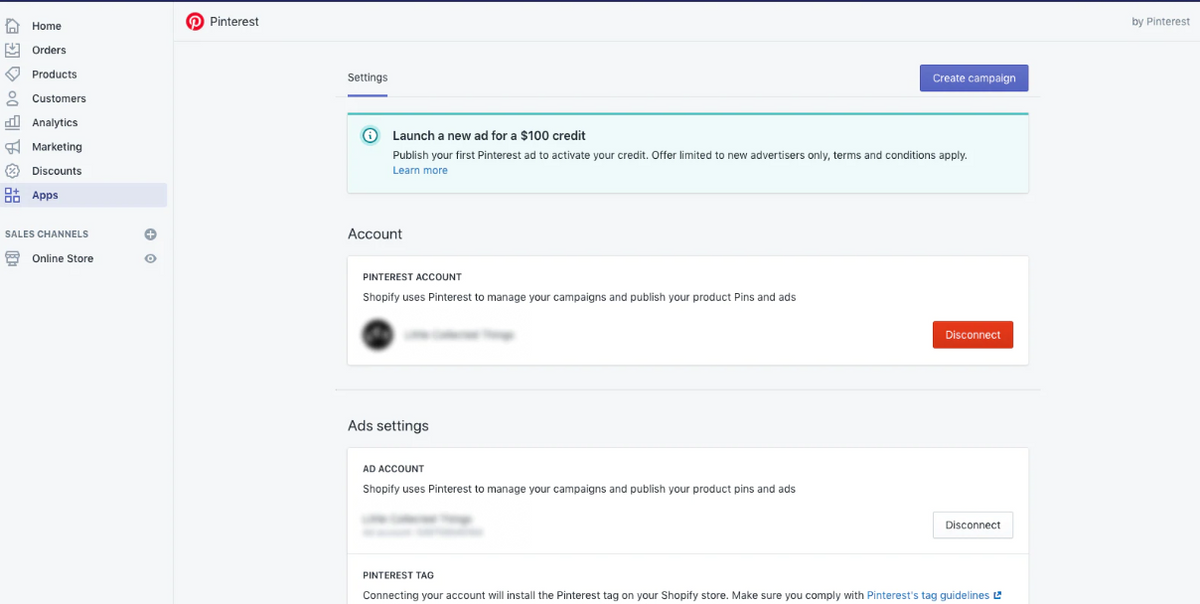This screenshot has height=604, width=1200.
Task: Click the info icon in the credit banner
Action: (370, 136)
